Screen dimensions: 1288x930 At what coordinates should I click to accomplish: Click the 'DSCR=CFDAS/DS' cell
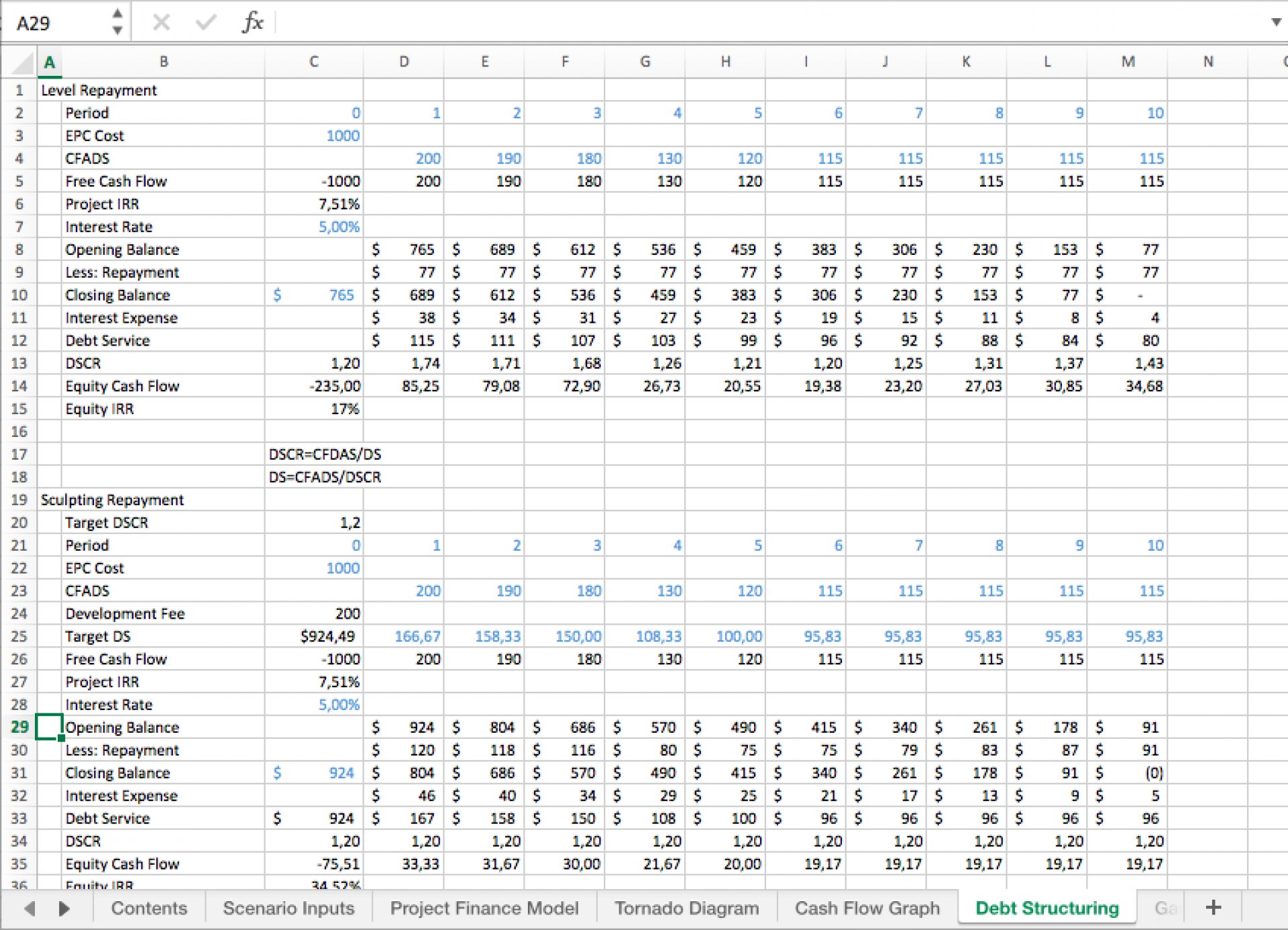tap(325, 454)
